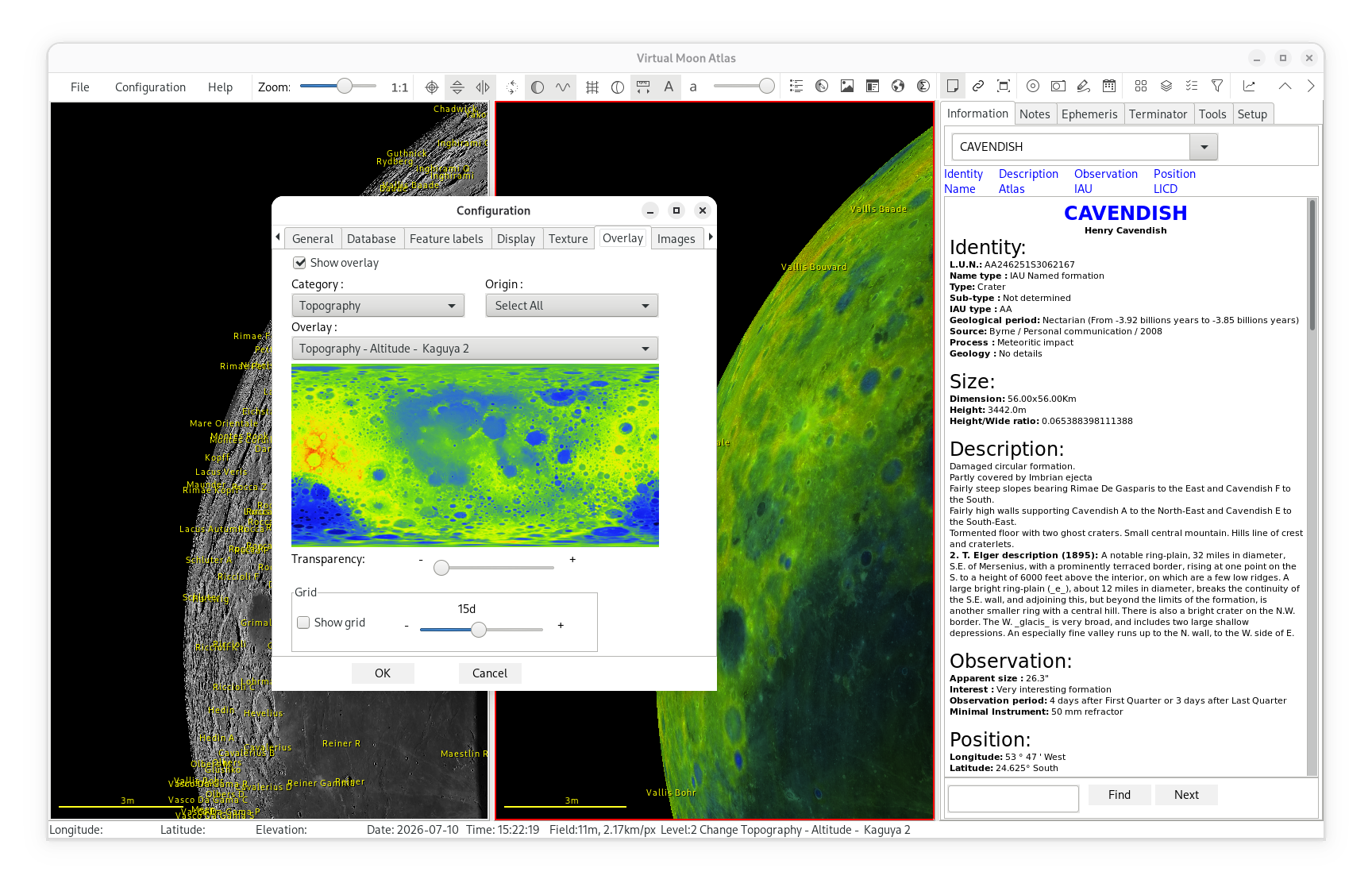This screenshot has width=1372, height=891.
Task: Open the File menu
Action: [80, 87]
